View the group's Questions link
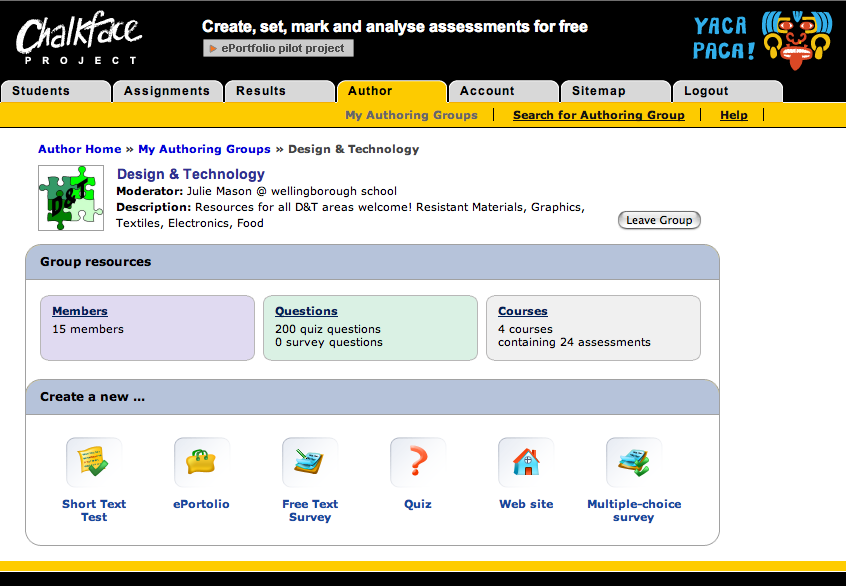 [306, 311]
